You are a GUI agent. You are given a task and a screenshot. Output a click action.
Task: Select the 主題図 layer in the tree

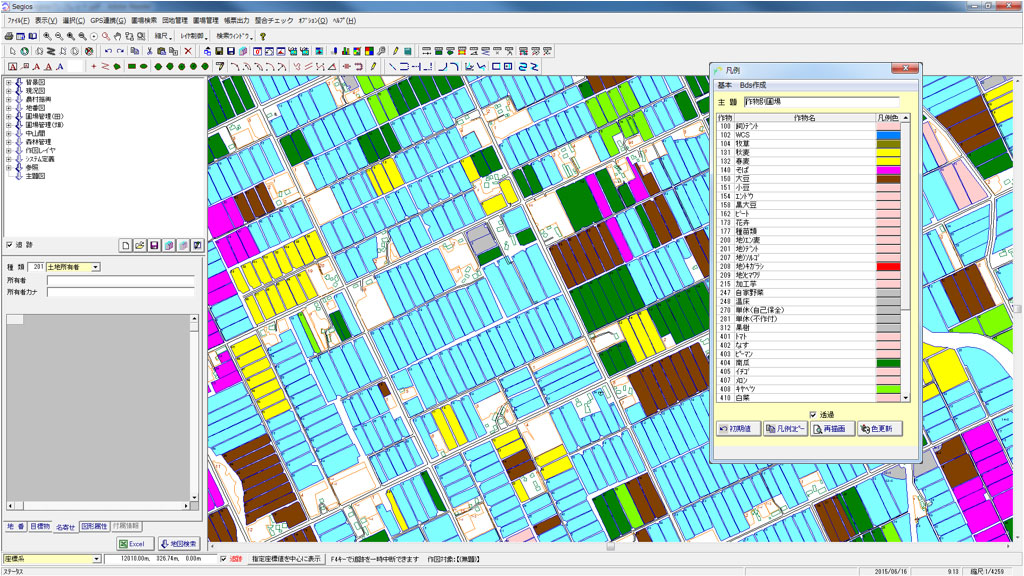tap(35, 176)
